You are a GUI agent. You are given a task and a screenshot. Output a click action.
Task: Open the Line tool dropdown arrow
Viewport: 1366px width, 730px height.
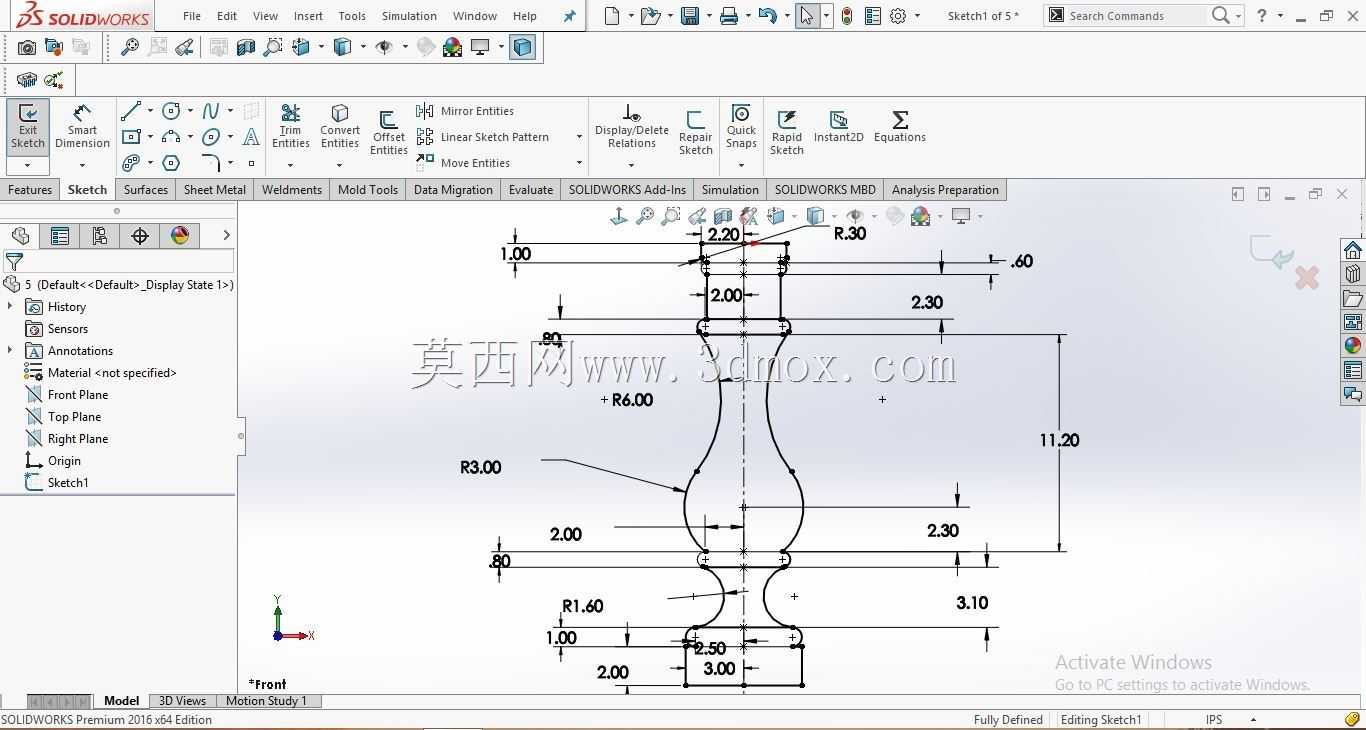(x=150, y=111)
